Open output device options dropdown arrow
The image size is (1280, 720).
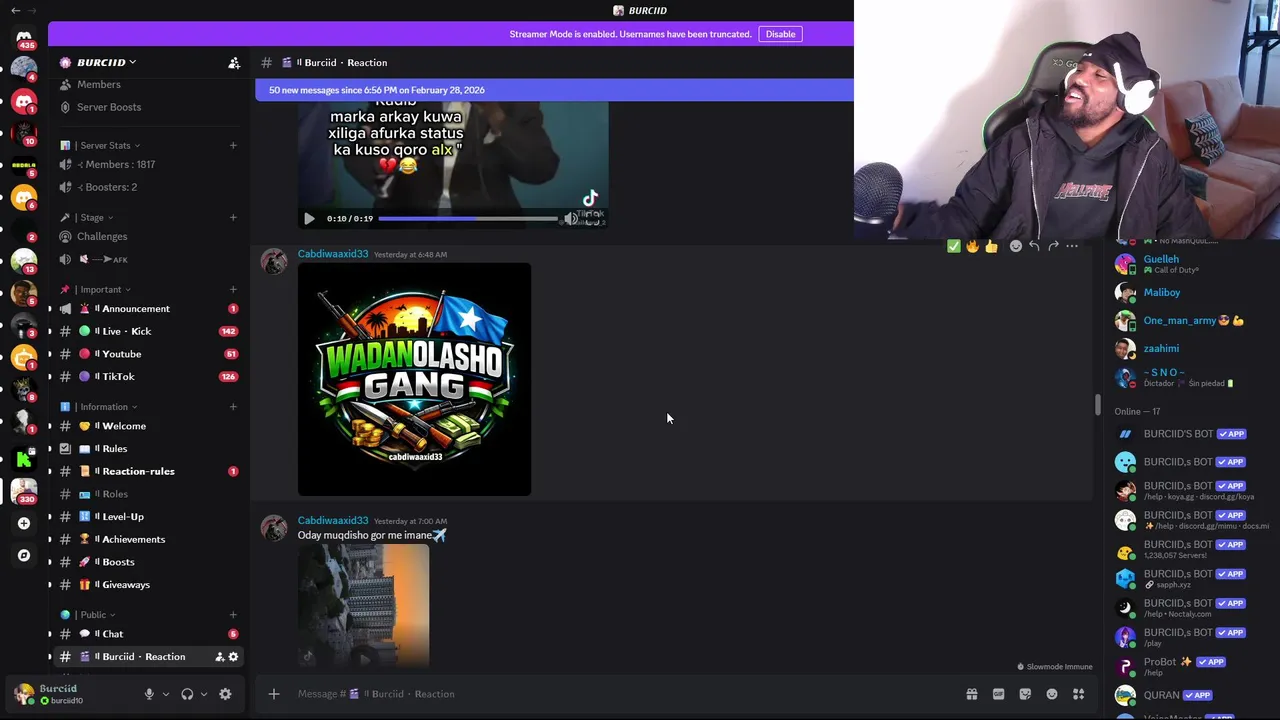204,694
